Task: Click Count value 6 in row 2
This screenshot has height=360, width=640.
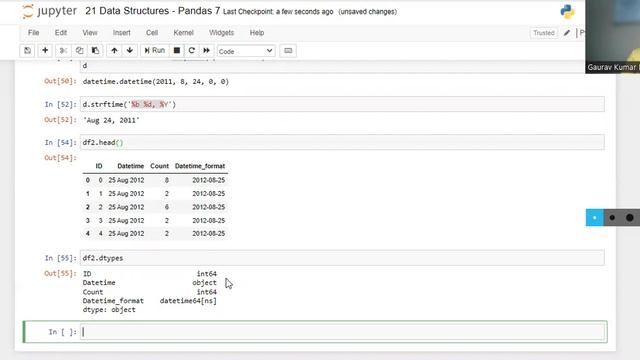Action: (167, 207)
